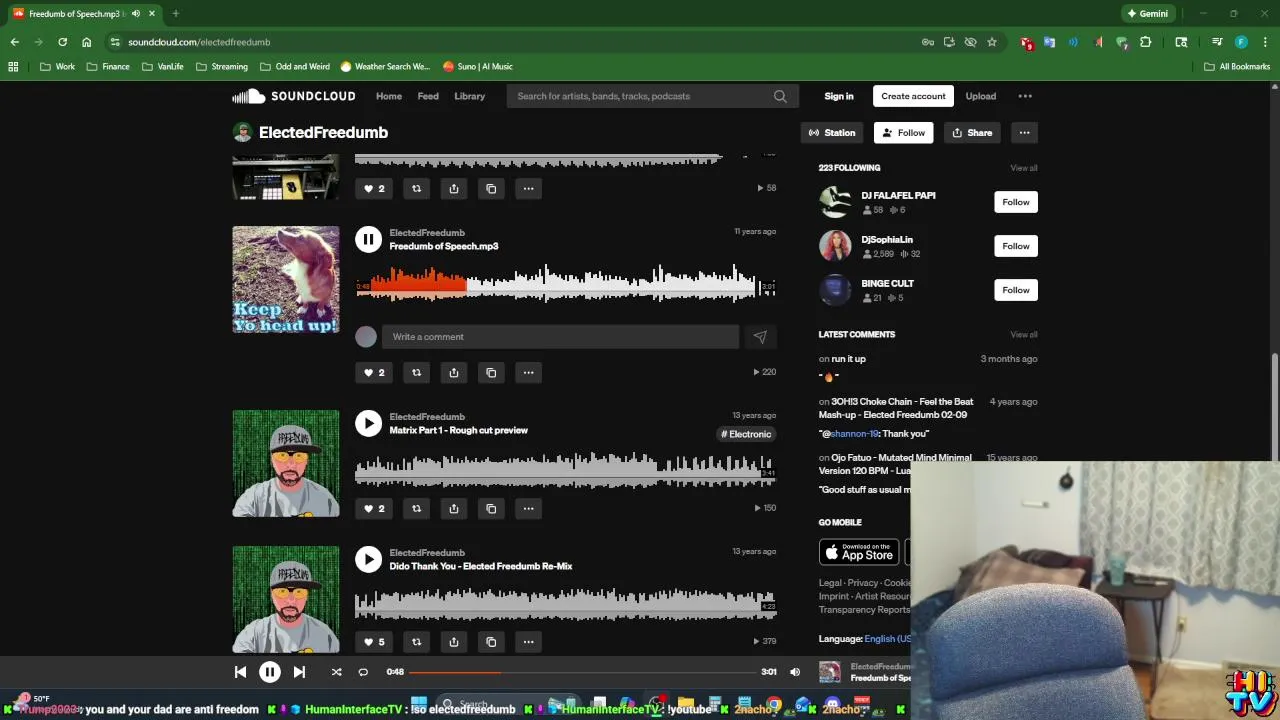Screen dimensions: 1280x720
Task: Follow DJ FALAFEL PAPI
Action: (1016, 202)
